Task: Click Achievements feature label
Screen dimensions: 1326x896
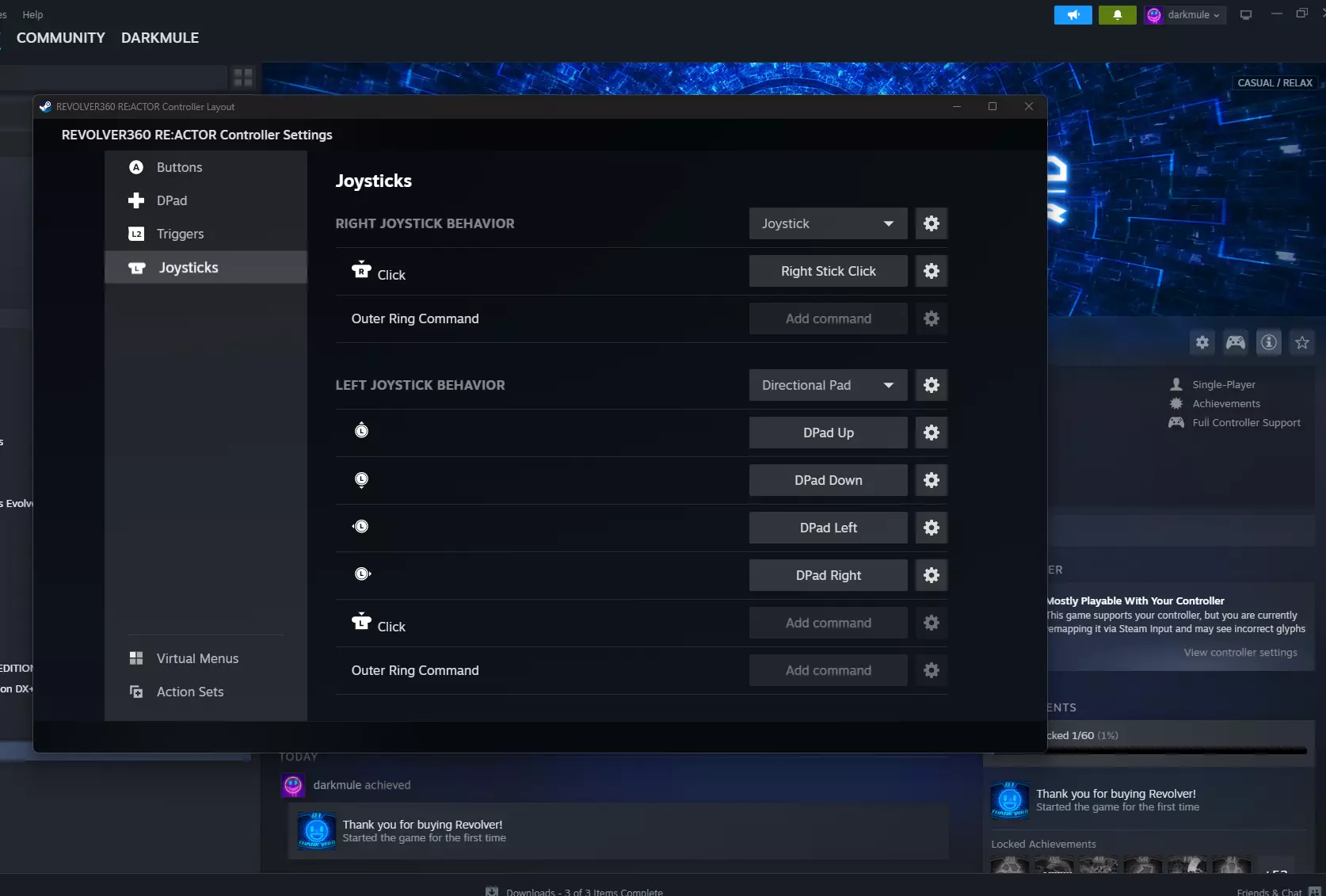Action: tap(1226, 404)
